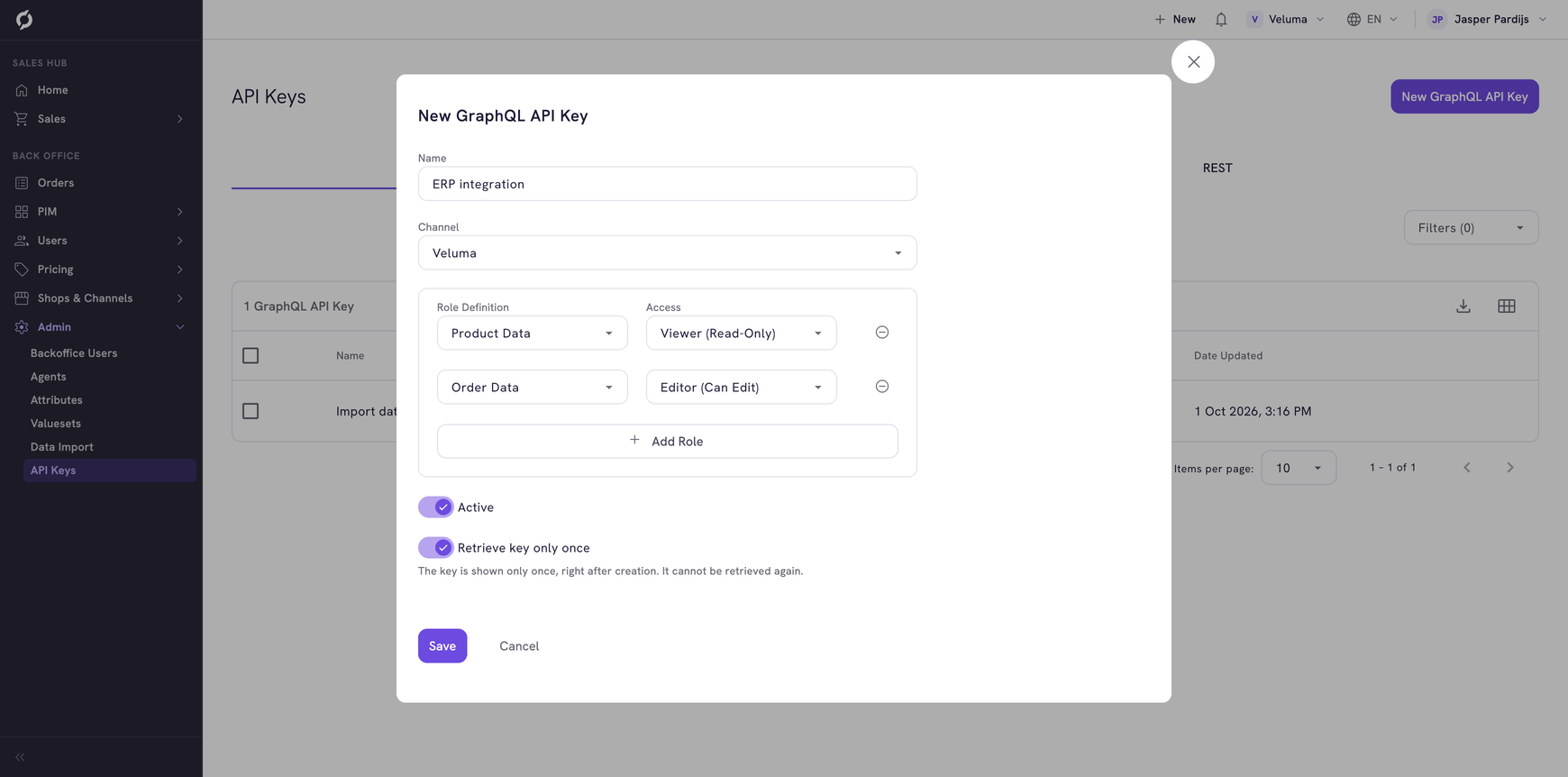Open the Viewer (Read-Only) access dropdown
Screen dimensions: 1568x777
[742, 334]
